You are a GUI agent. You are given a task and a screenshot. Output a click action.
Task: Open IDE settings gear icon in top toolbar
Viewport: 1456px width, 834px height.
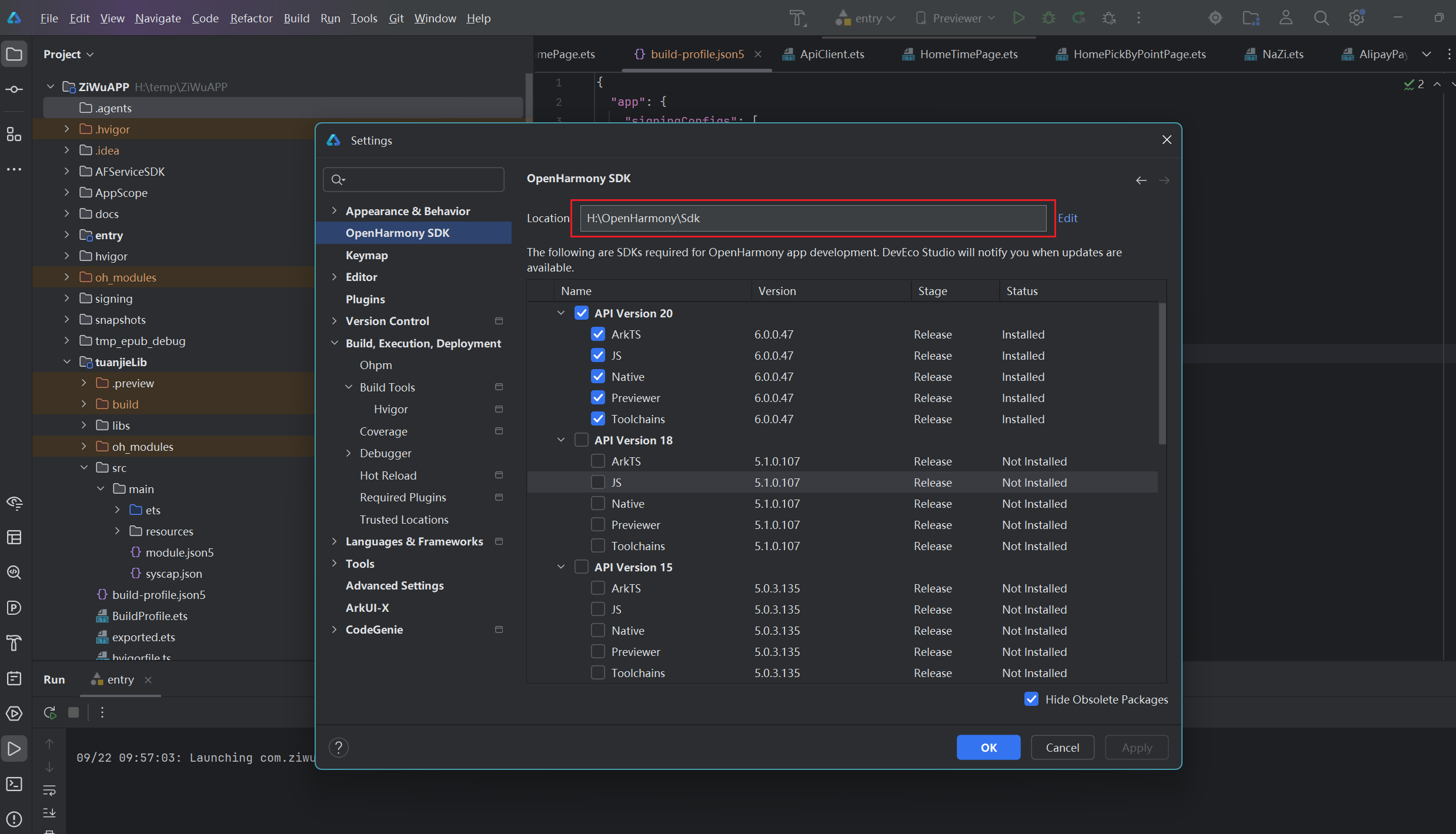point(1357,18)
